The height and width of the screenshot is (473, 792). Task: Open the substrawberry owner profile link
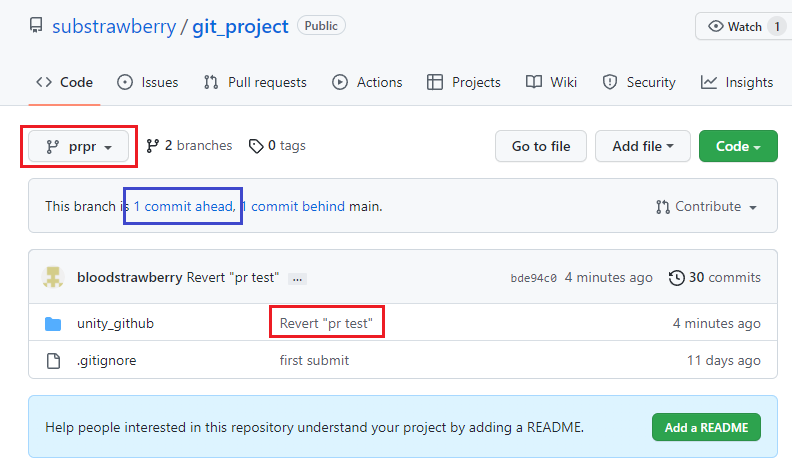[114, 26]
